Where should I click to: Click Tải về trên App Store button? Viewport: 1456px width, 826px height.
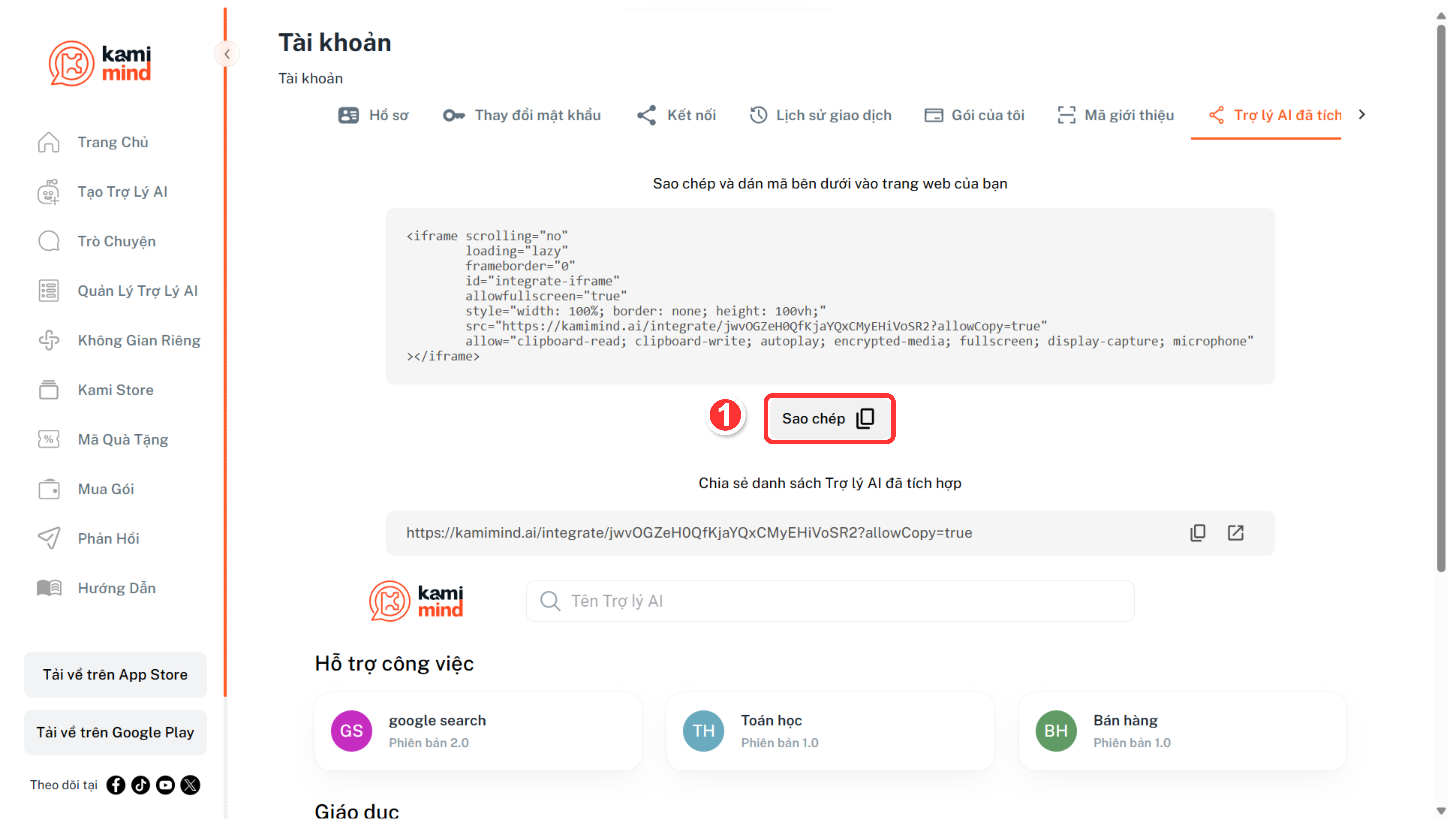115,675
